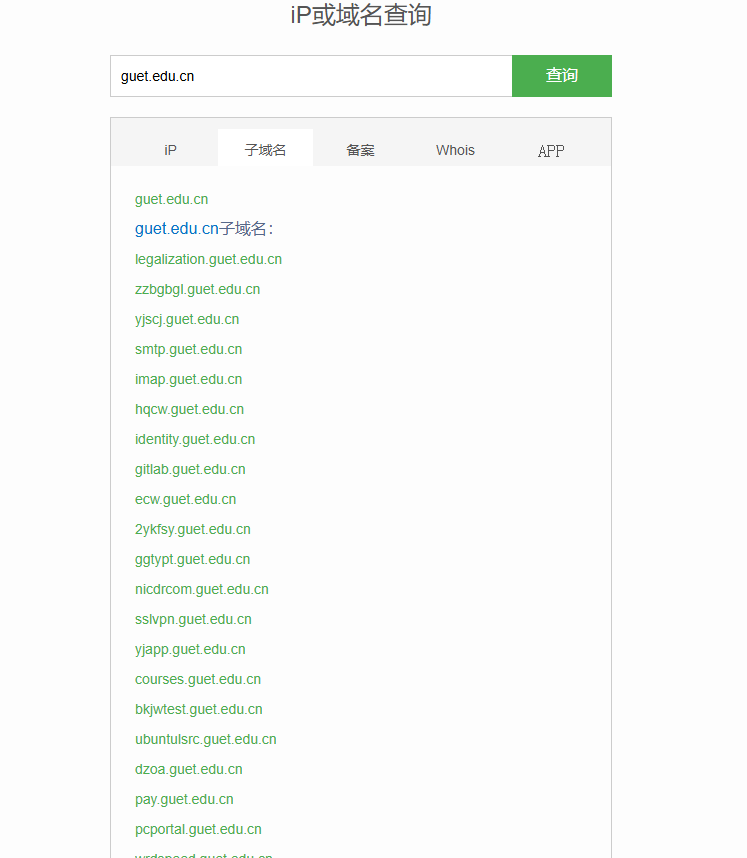
Task: Click bkjwtest.guet.edu.cn link
Action: click(x=199, y=710)
